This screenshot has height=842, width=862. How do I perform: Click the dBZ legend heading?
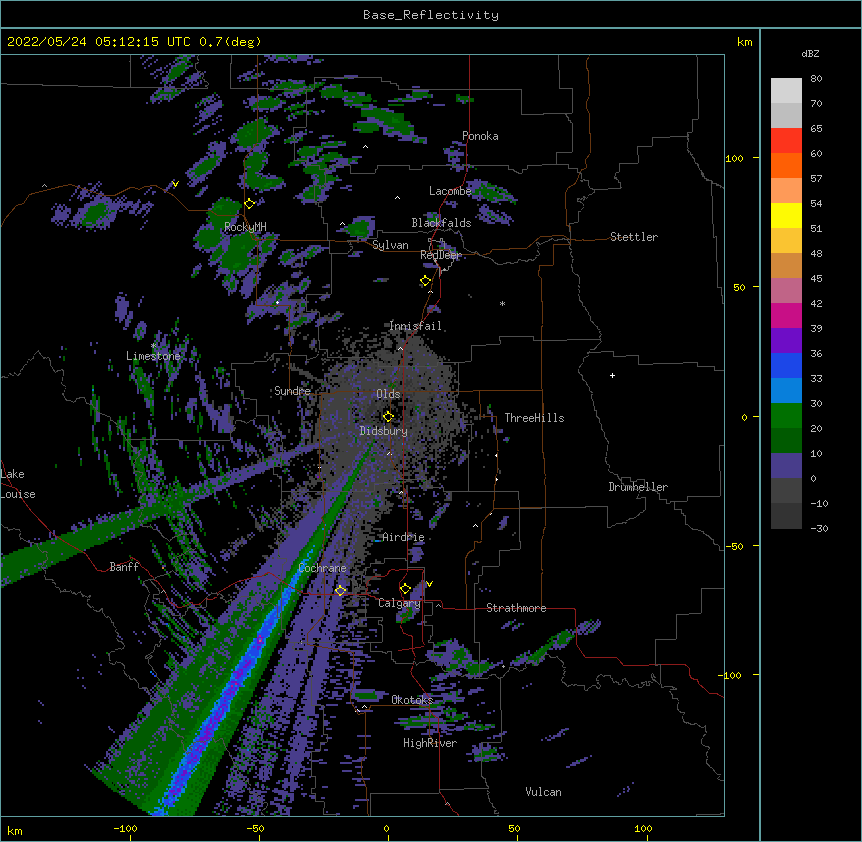810,53
